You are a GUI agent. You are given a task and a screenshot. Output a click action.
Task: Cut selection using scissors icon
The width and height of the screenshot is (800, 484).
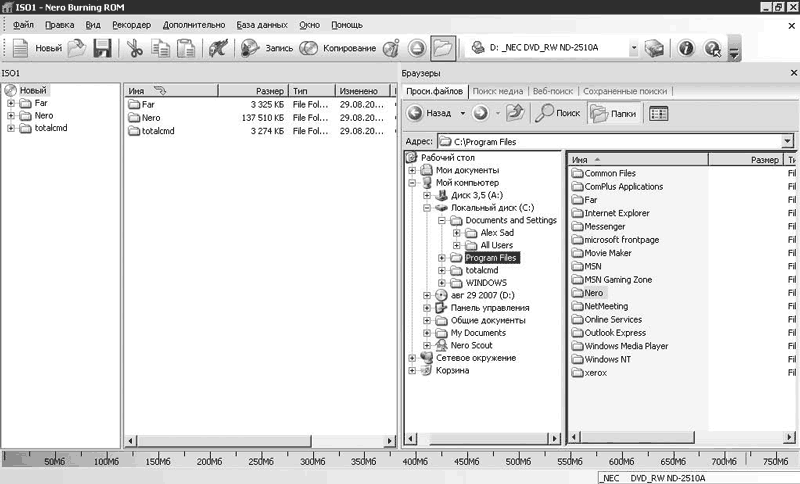click(x=135, y=48)
